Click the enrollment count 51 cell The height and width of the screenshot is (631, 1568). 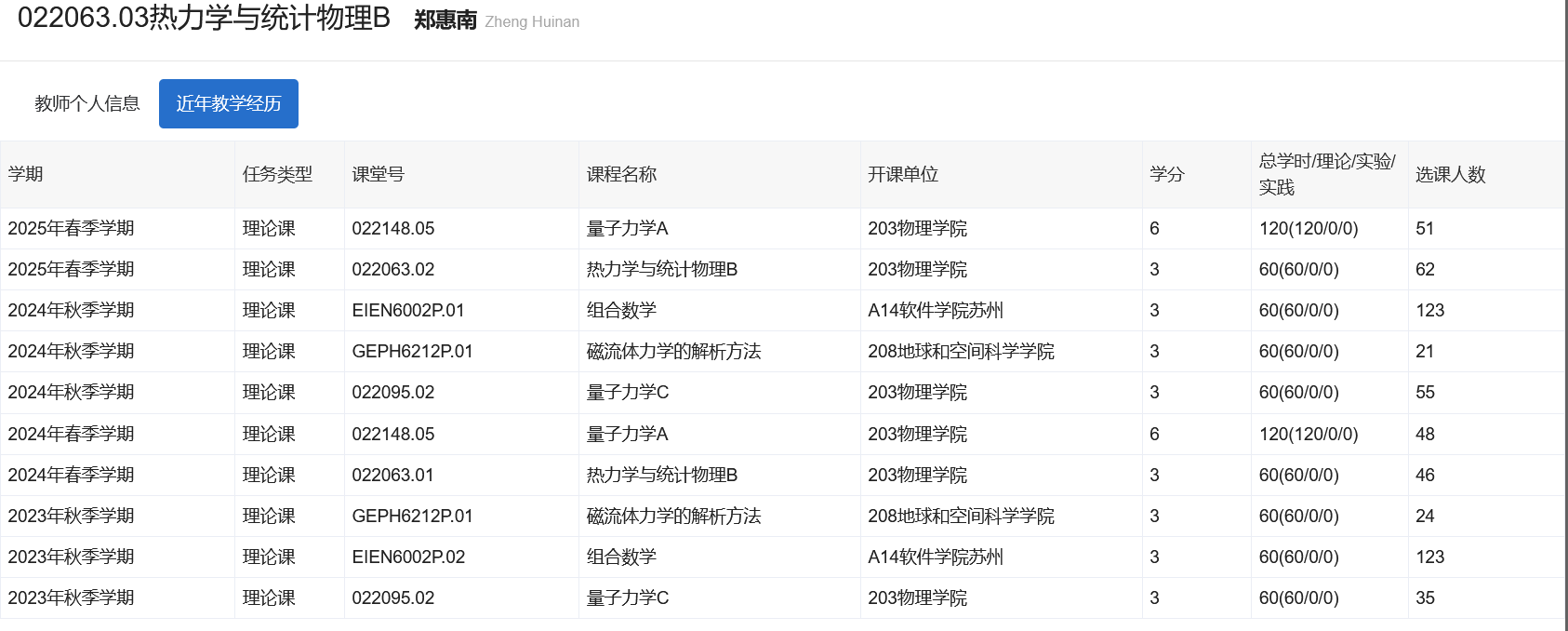[x=1425, y=229]
